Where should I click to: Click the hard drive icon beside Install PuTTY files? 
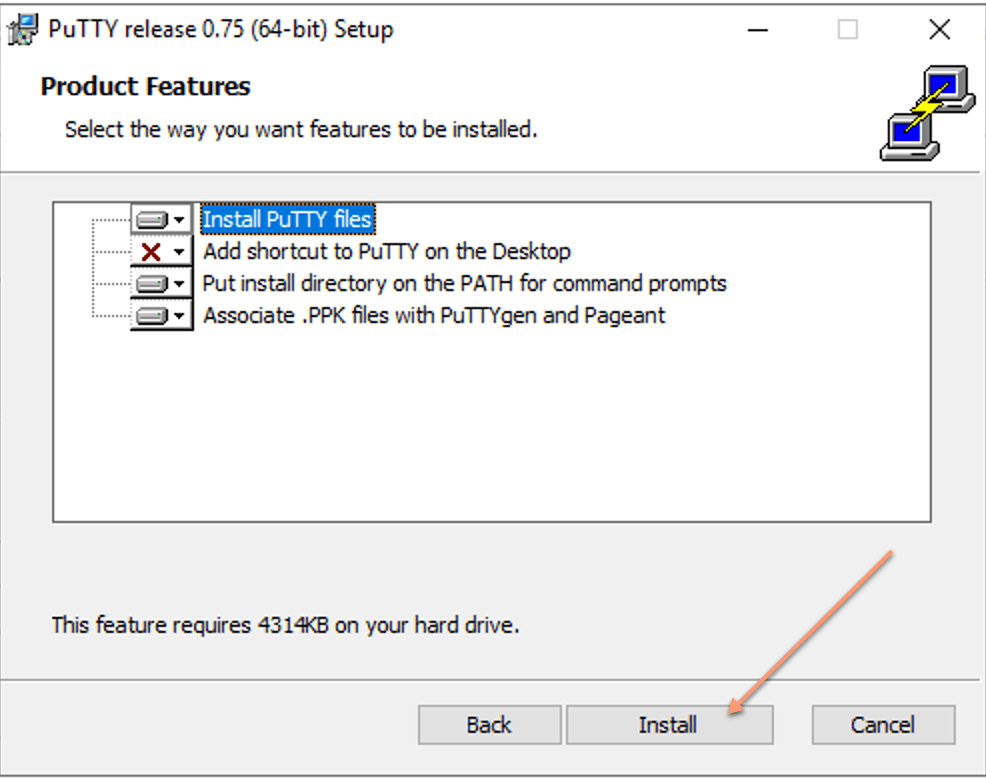coord(151,220)
